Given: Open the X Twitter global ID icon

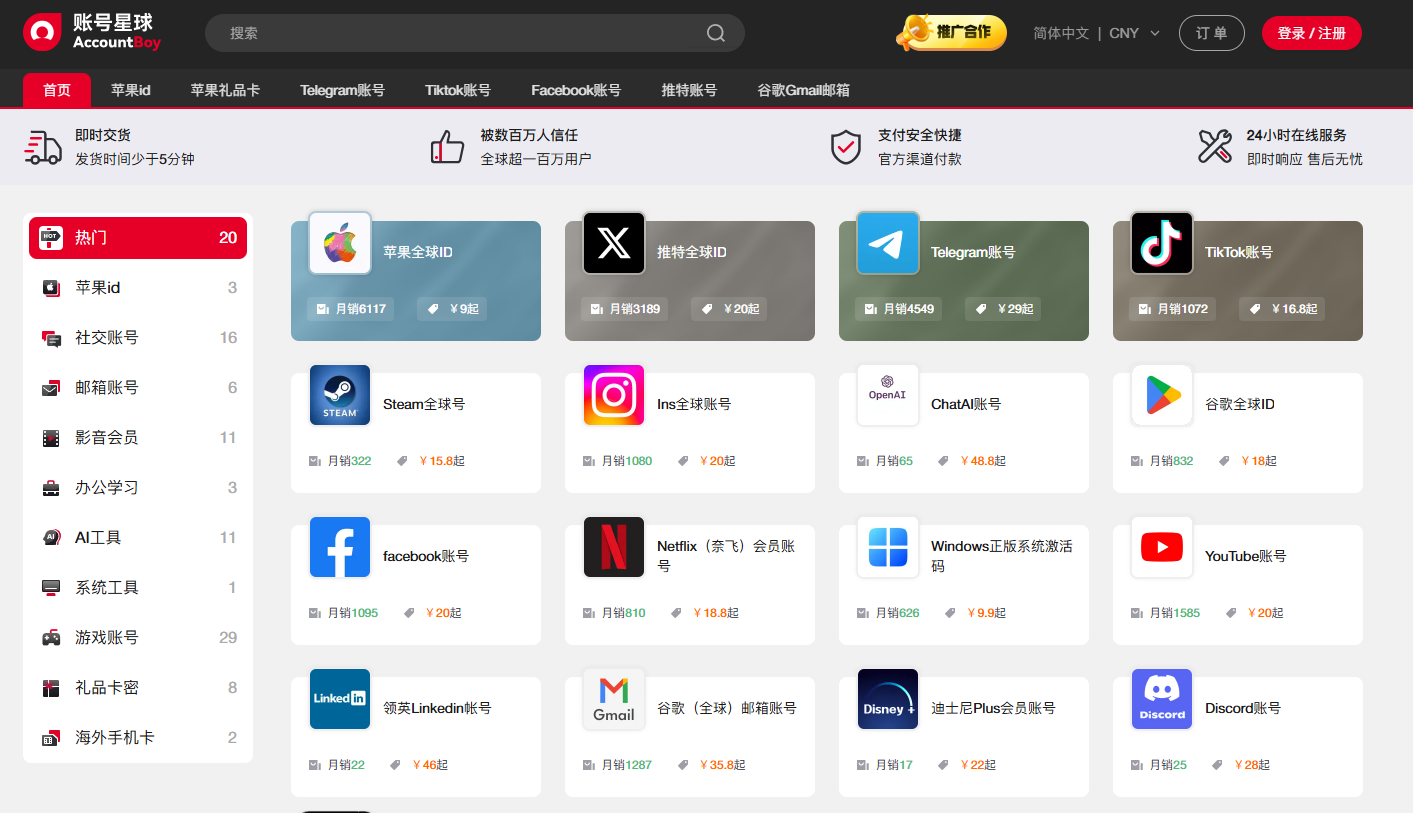Looking at the screenshot, I should tap(614, 242).
